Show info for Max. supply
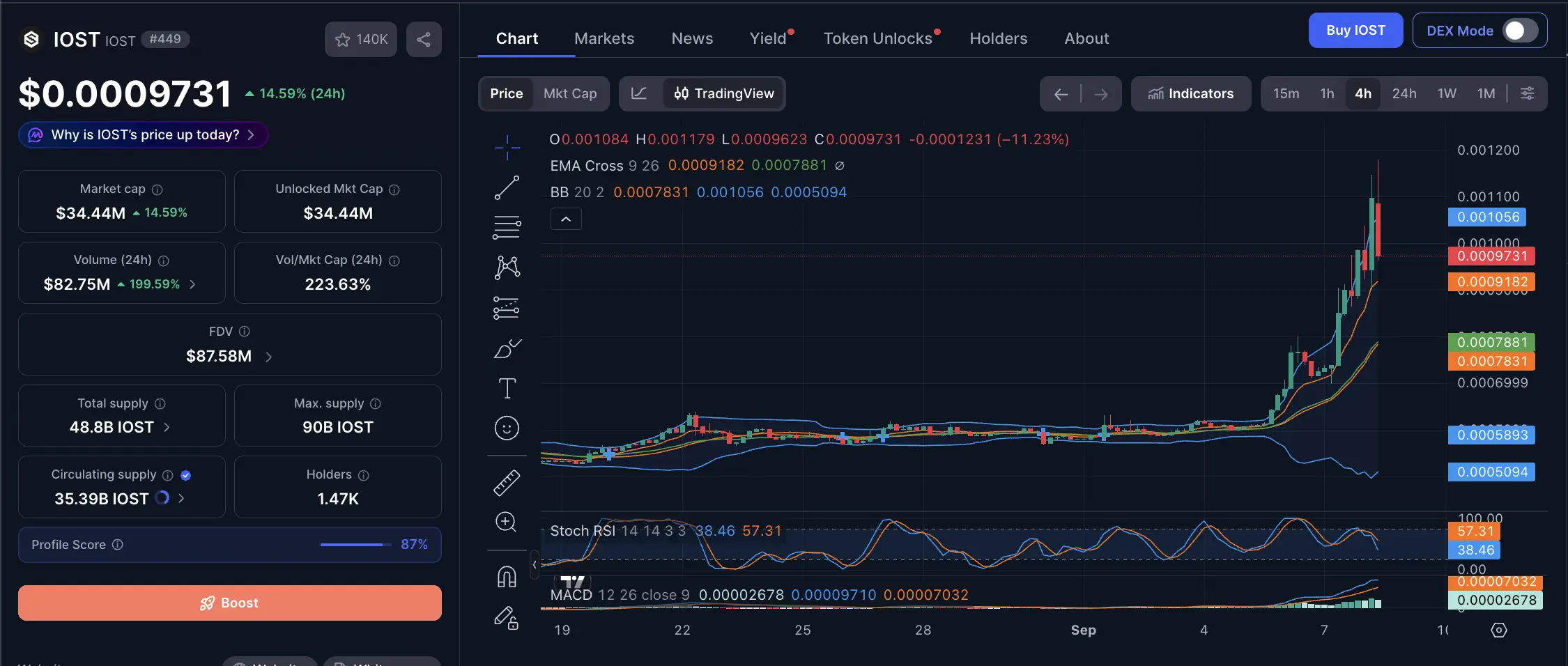The height and width of the screenshot is (666, 1568). click(376, 404)
